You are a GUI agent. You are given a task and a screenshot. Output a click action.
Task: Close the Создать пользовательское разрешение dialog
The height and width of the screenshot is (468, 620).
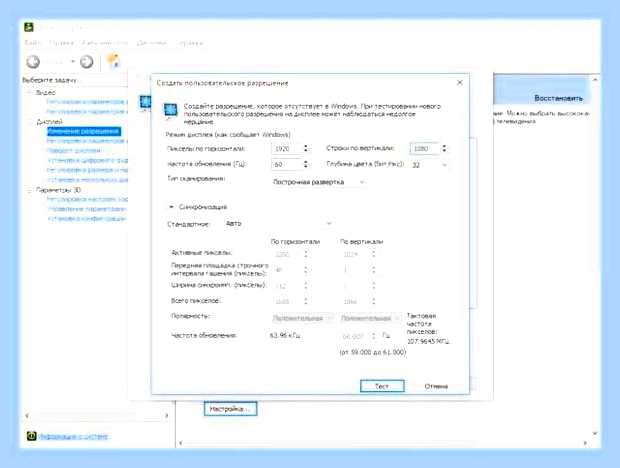point(459,83)
